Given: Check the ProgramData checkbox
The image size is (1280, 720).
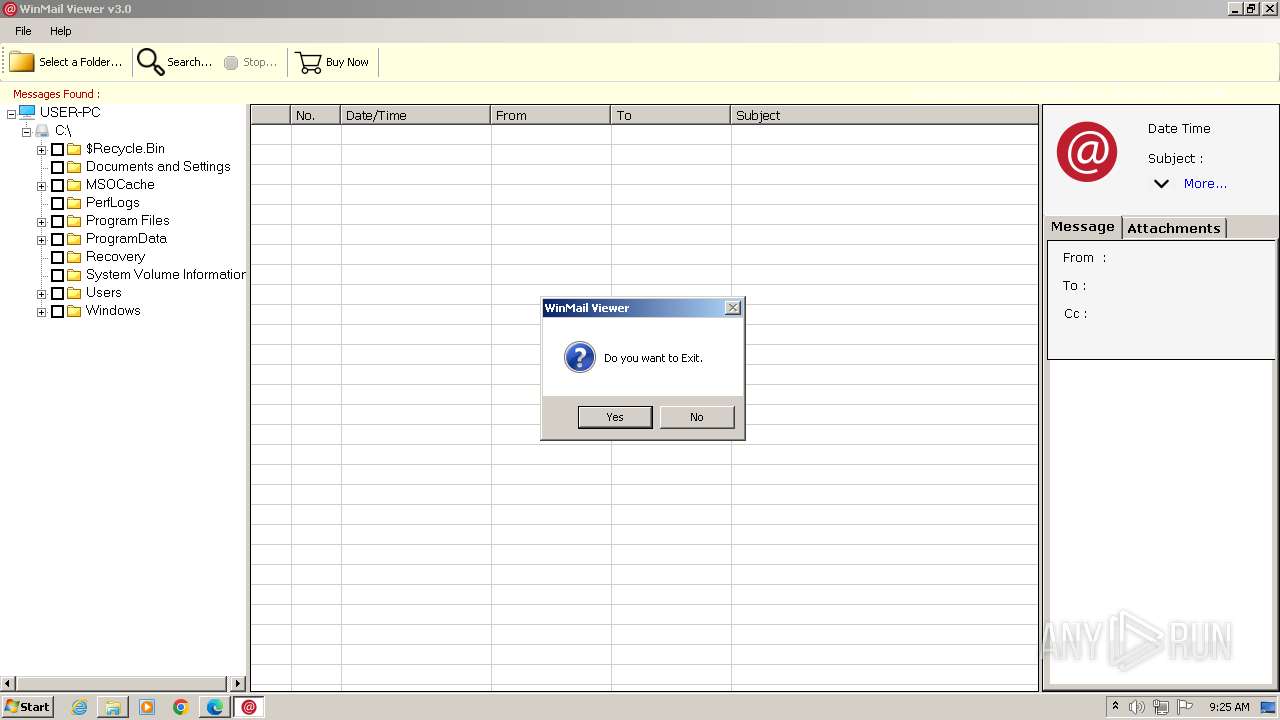Looking at the screenshot, I should point(57,240).
